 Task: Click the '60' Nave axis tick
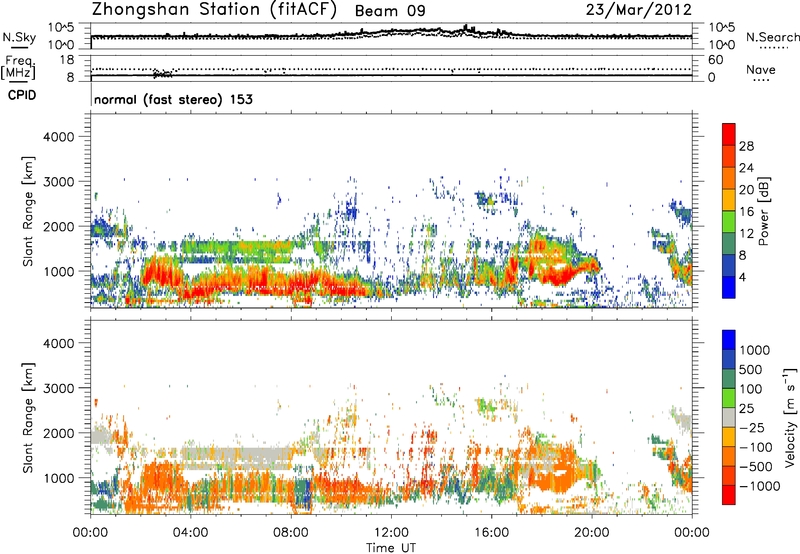pos(715,60)
